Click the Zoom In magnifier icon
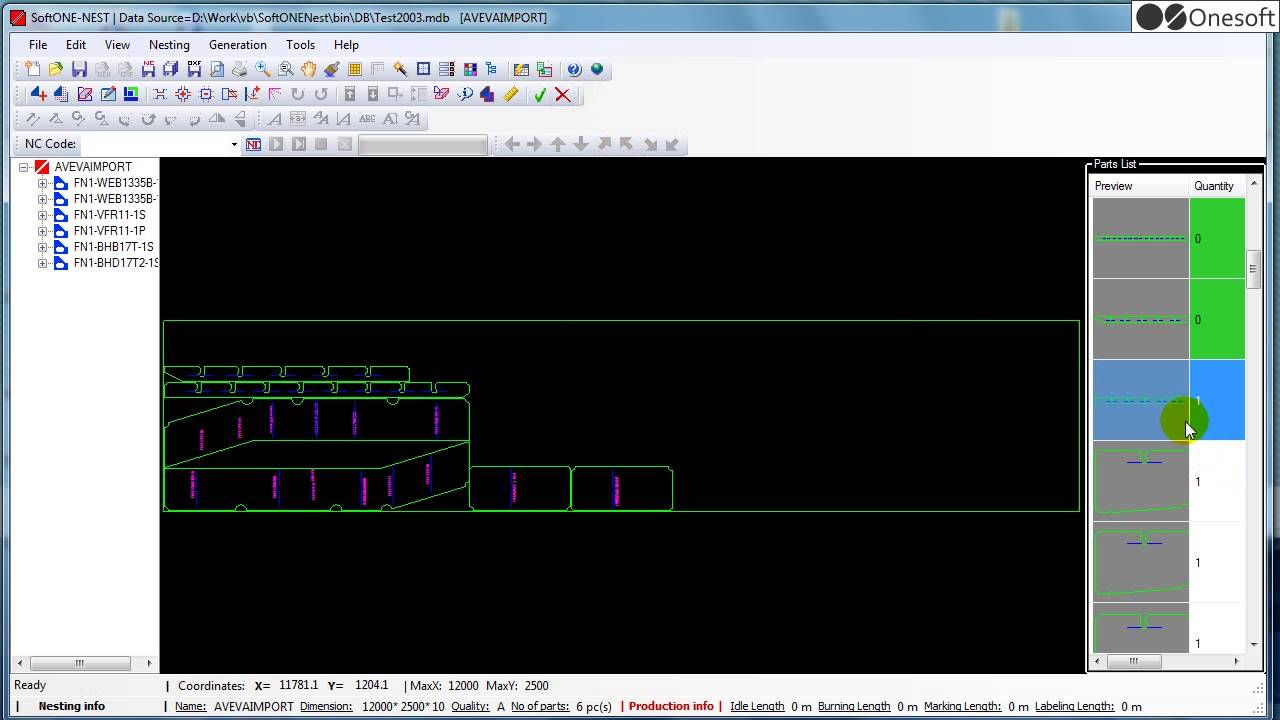The height and width of the screenshot is (720, 1280). tap(263, 69)
